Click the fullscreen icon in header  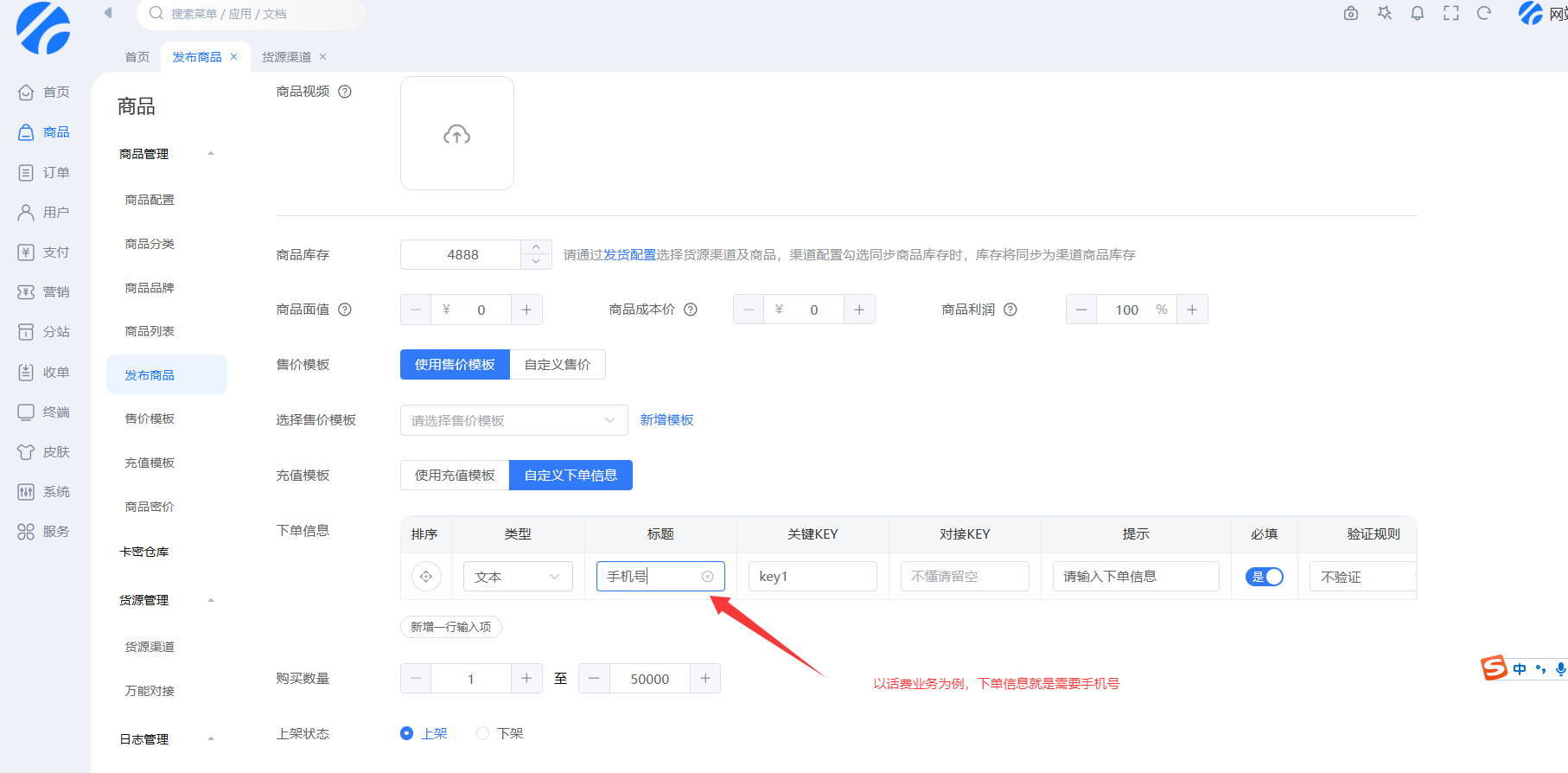1450,13
